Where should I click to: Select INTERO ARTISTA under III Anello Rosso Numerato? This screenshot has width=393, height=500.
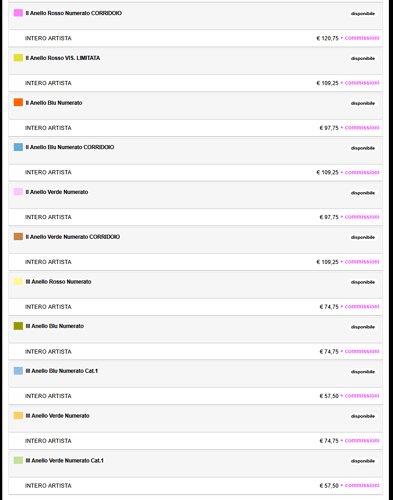tap(48, 307)
